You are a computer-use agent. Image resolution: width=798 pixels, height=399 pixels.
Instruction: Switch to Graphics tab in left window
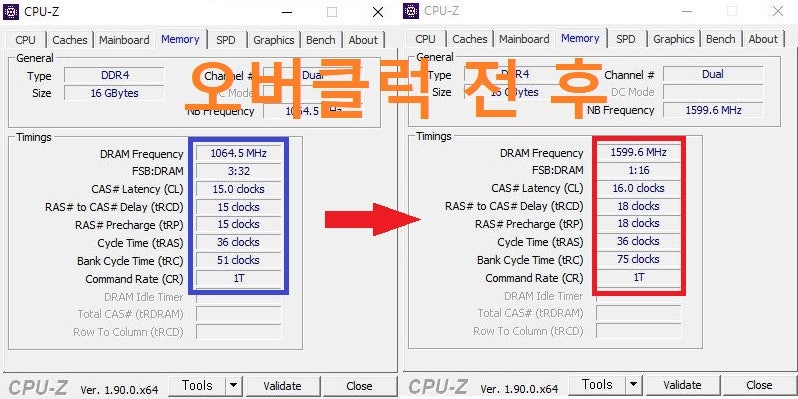point(274,40)
